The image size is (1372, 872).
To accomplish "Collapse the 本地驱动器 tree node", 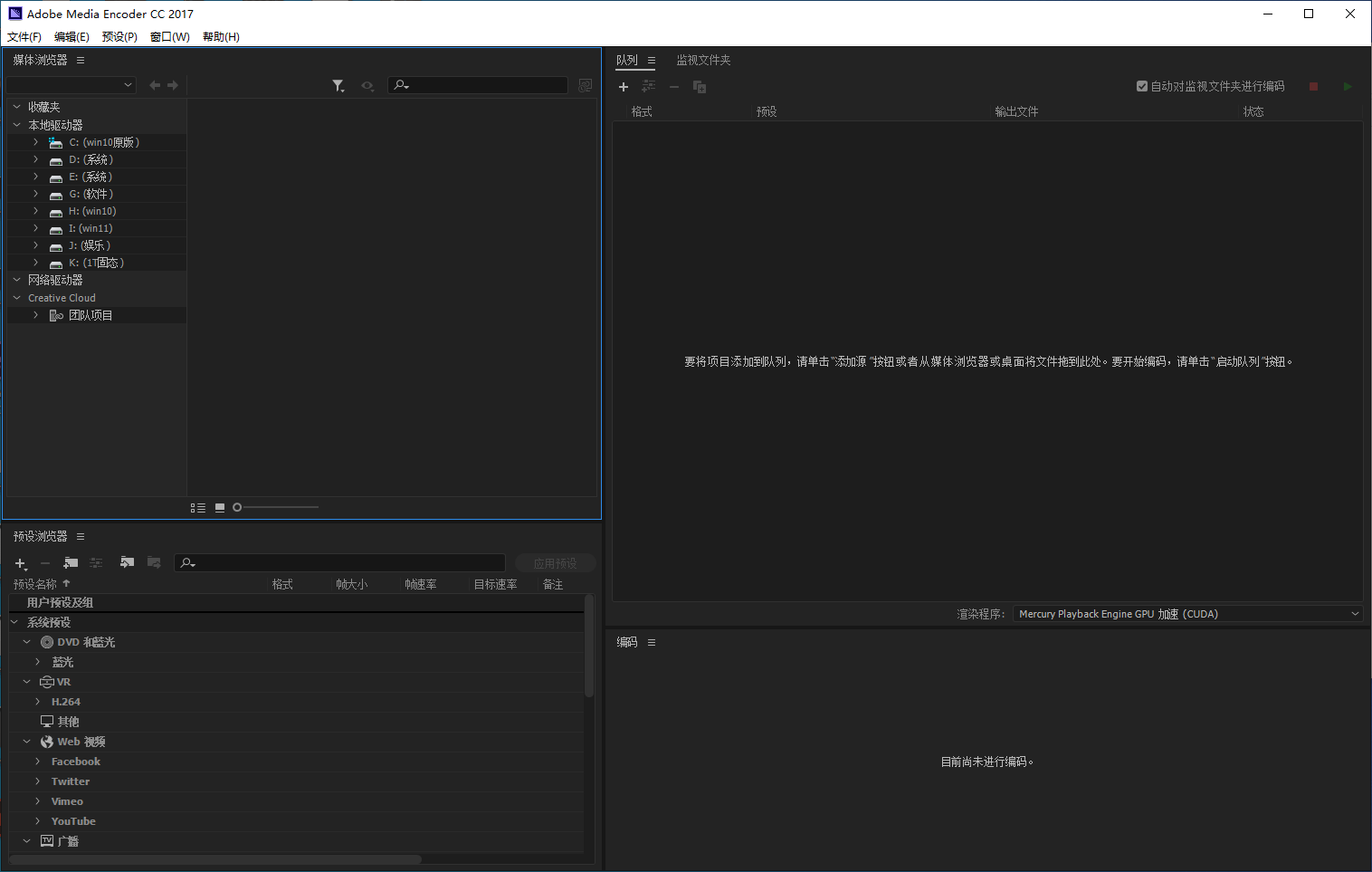I will point(17,125).
